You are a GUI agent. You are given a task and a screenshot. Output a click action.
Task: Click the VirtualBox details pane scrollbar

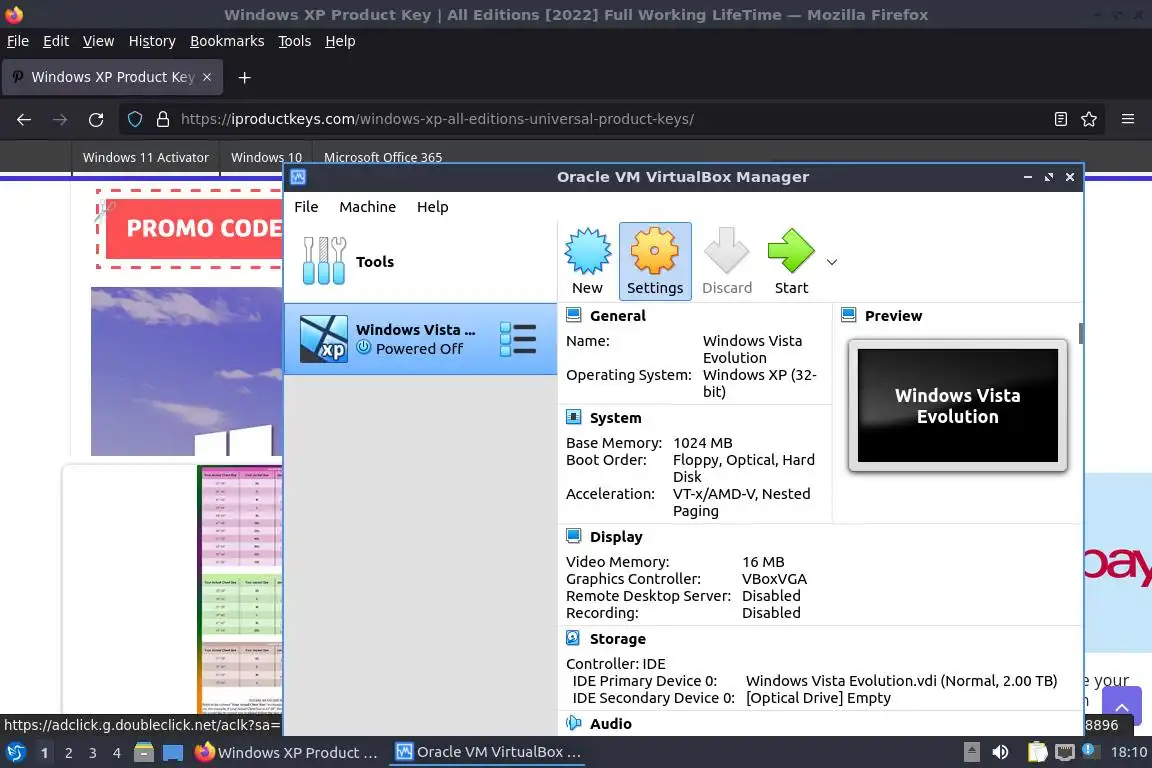pyautogui.click(x=1081, y=333)
